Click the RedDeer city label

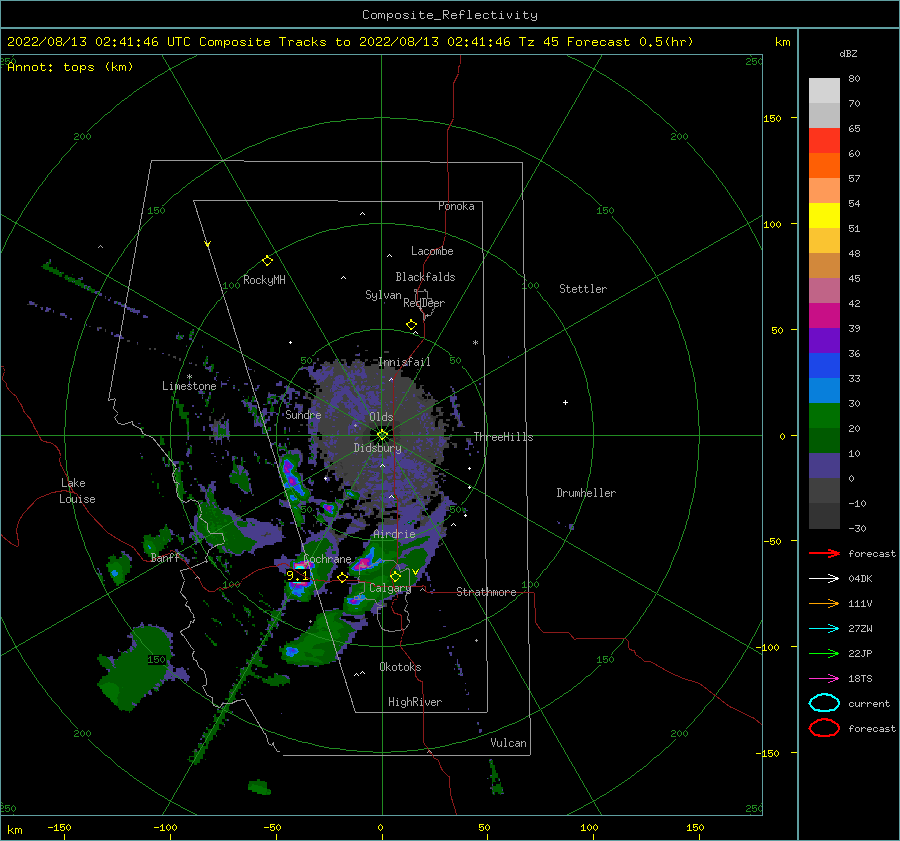coord(424,303)
